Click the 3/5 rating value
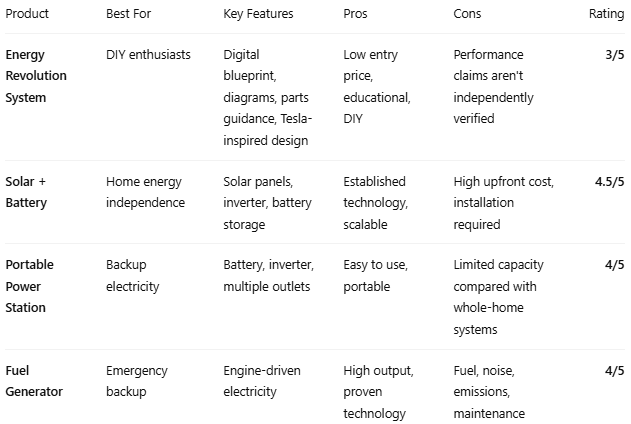This screenshot has height=424, width=631. click(615, 55)
